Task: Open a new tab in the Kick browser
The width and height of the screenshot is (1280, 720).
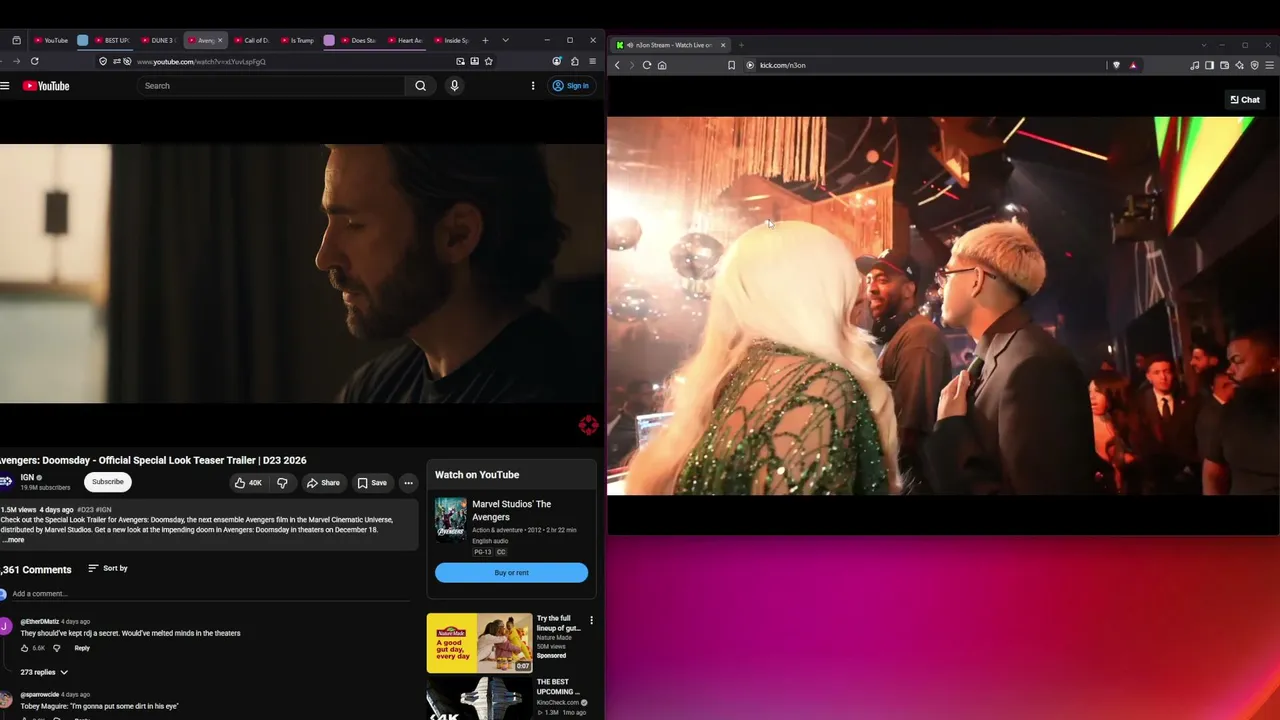Action: click(741, 45)
